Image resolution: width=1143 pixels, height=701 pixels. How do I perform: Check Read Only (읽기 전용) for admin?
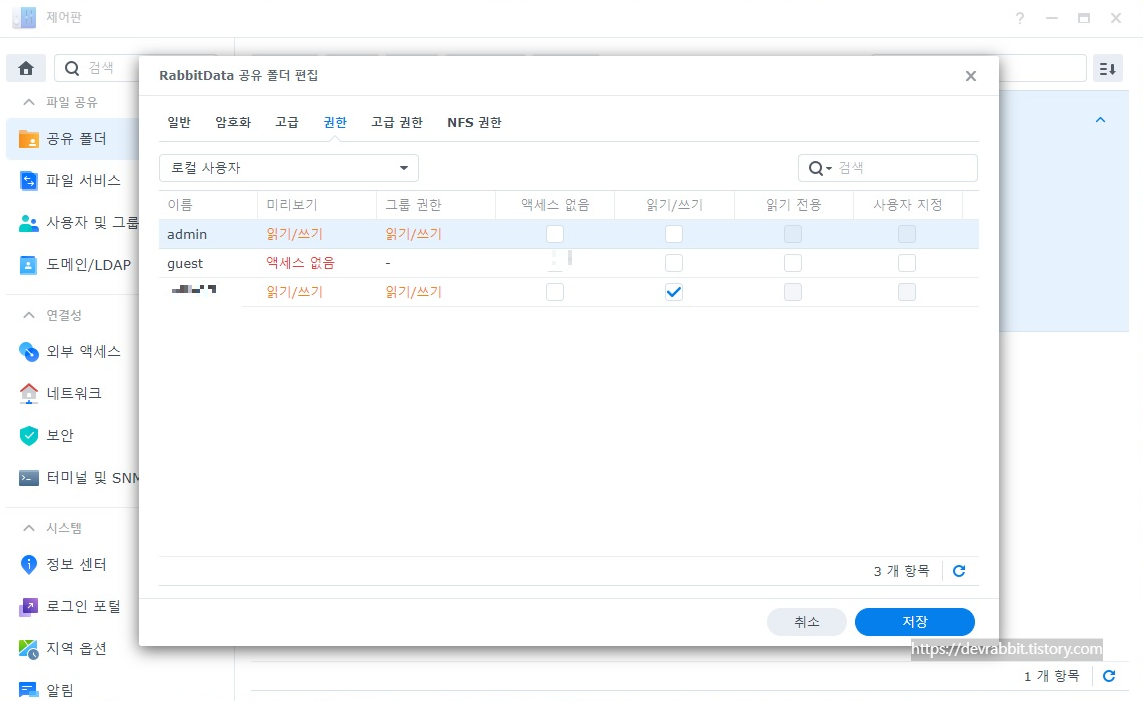792,234
